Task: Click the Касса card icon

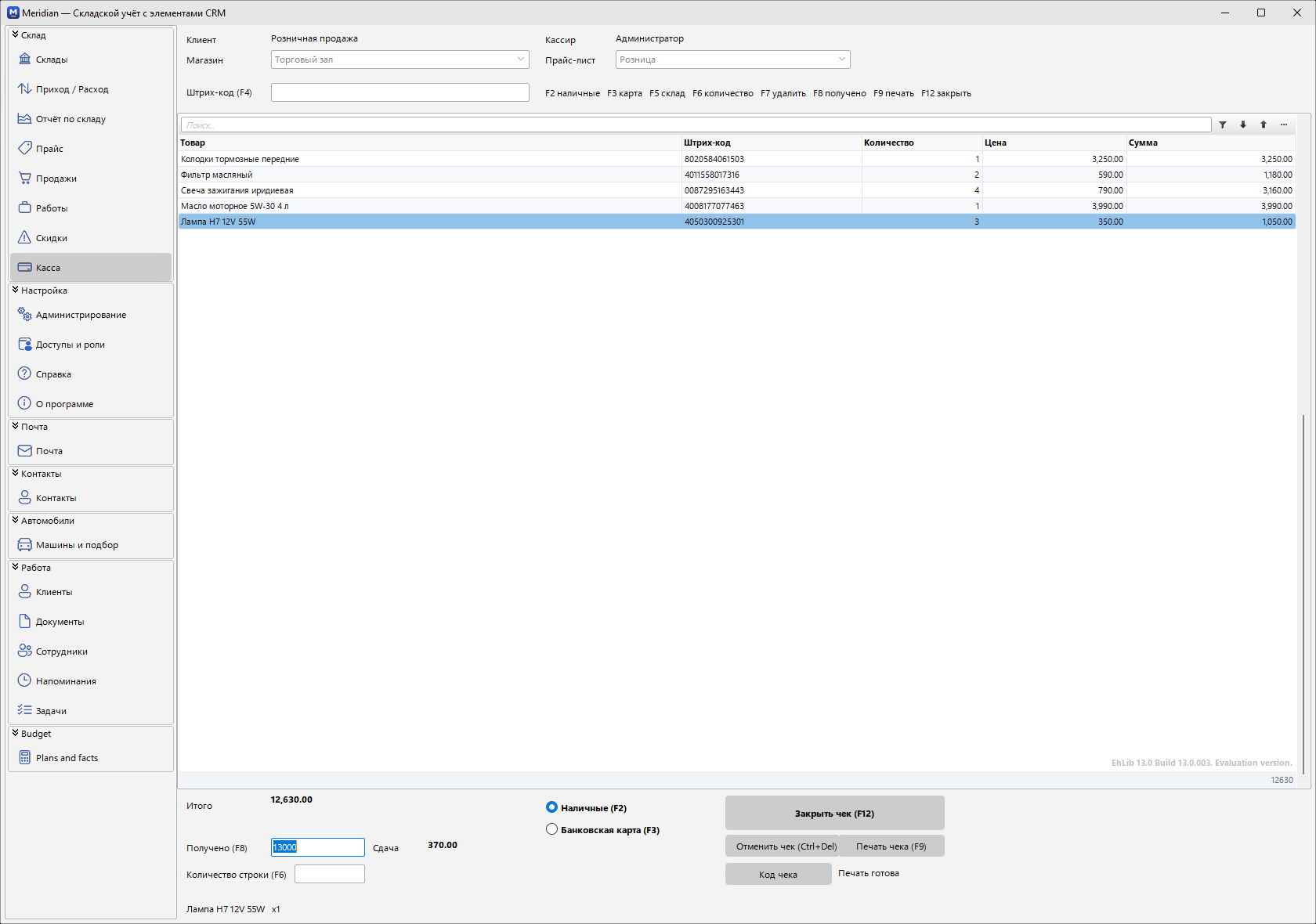Action: coord(24,267)
